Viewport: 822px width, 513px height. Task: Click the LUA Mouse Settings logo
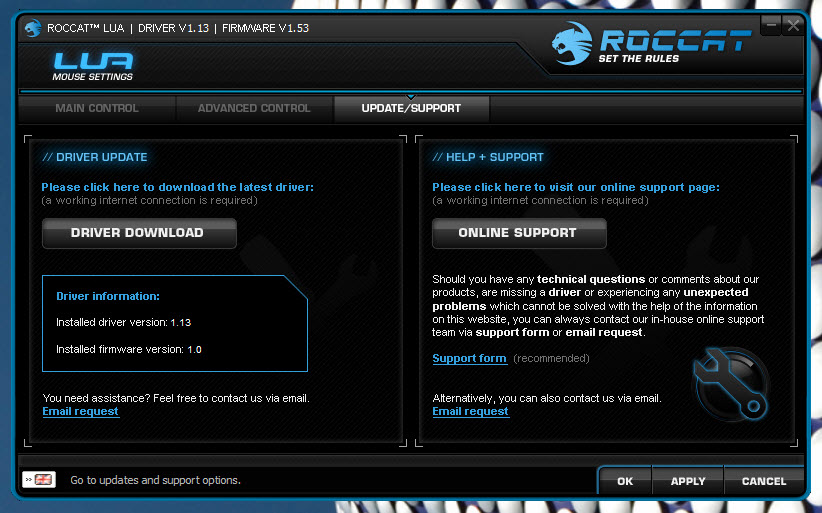tap(93, 67)
